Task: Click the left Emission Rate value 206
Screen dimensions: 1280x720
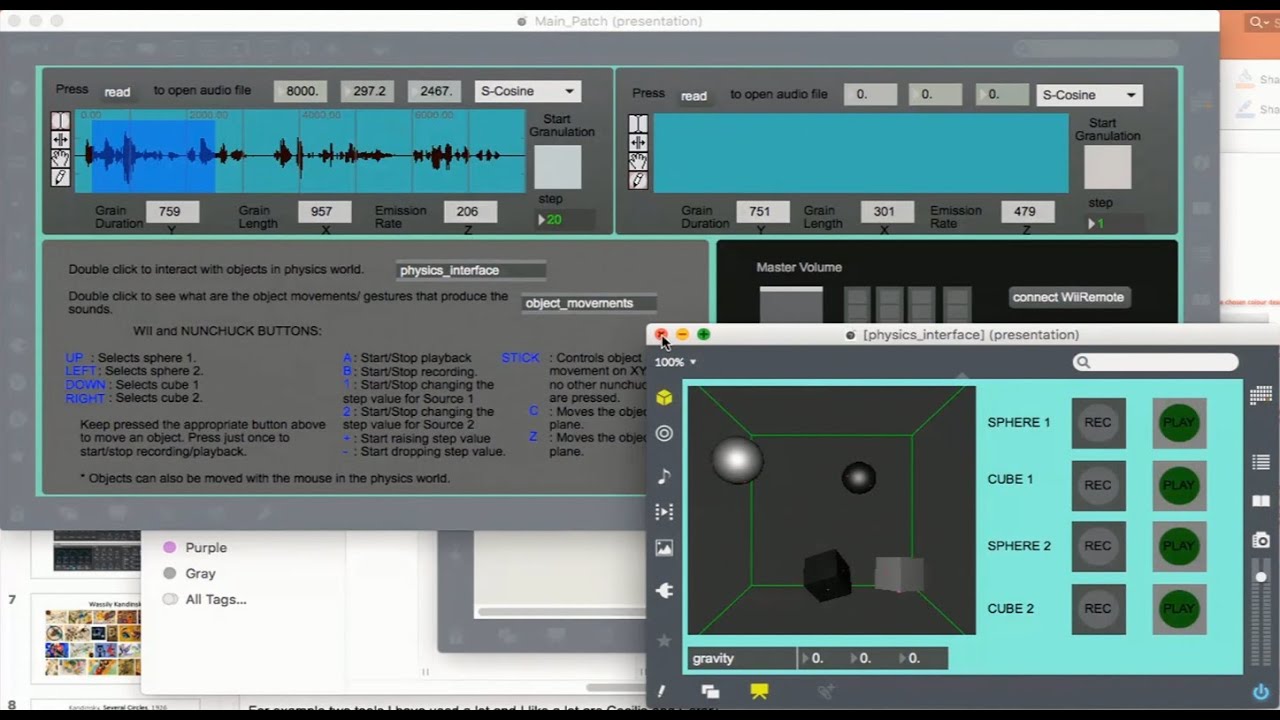Action: [470, 212]
